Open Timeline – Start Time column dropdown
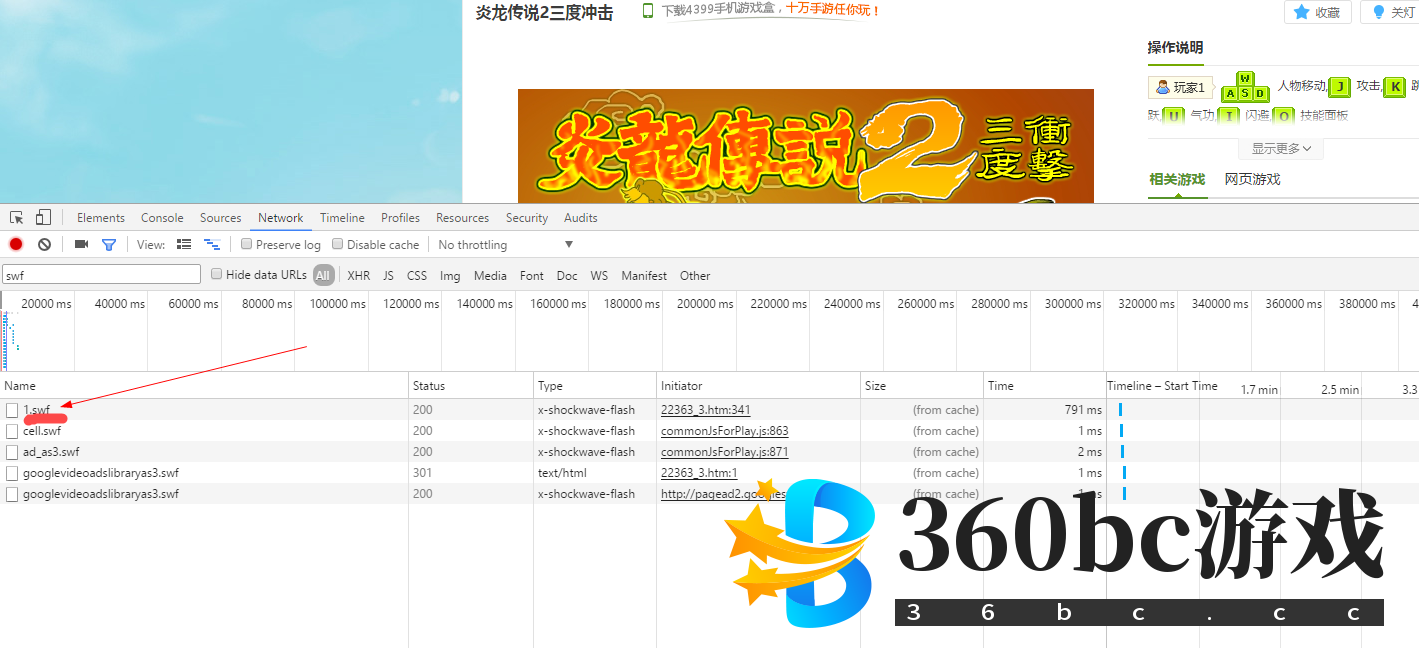This screenshot has width=1419, height=648. (x=1162, y=386)
